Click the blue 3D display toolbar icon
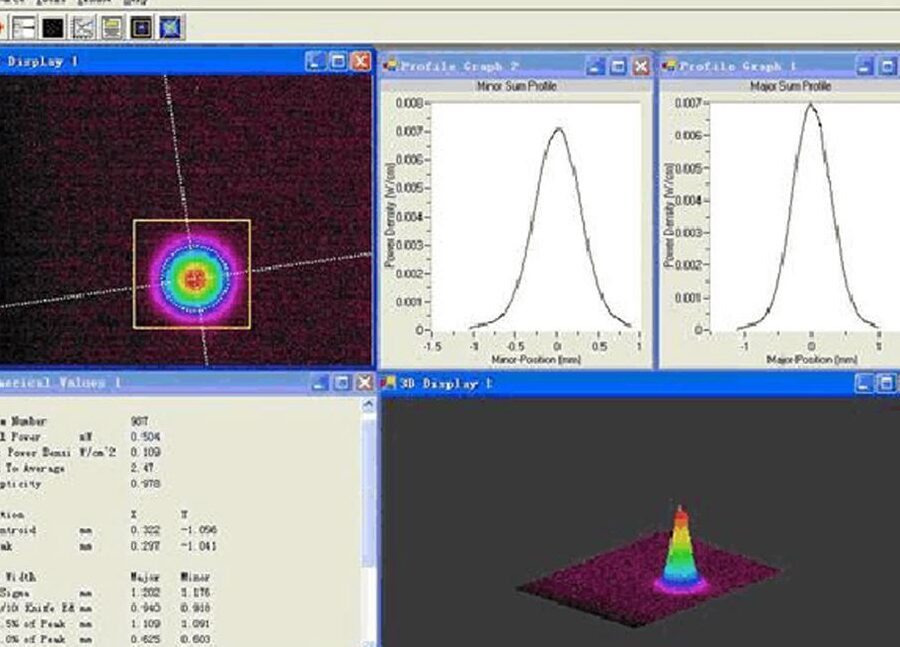Viewport: 900px width, 647px height. point(170,27)
